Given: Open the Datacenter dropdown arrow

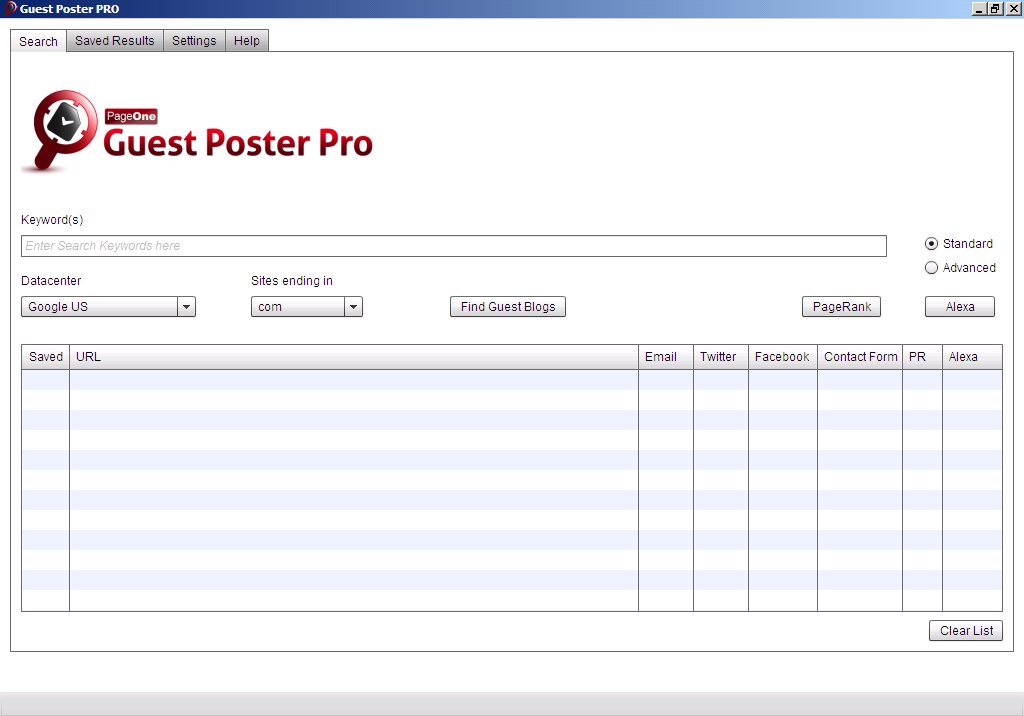Looking at the screenshot, I should [186, 306].
